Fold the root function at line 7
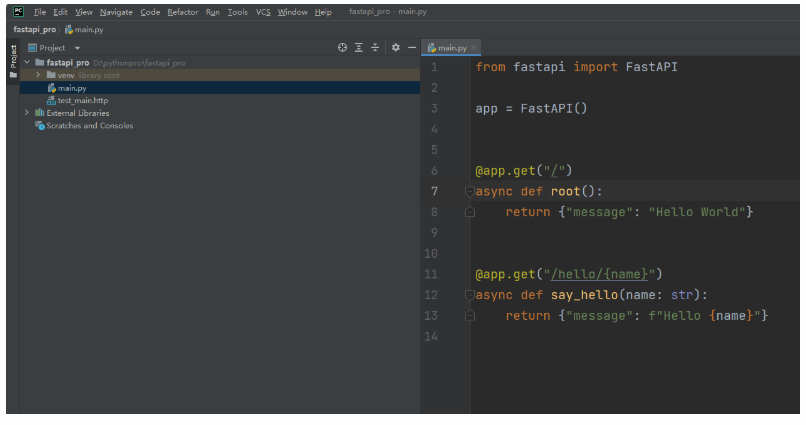 click(469, 192)
